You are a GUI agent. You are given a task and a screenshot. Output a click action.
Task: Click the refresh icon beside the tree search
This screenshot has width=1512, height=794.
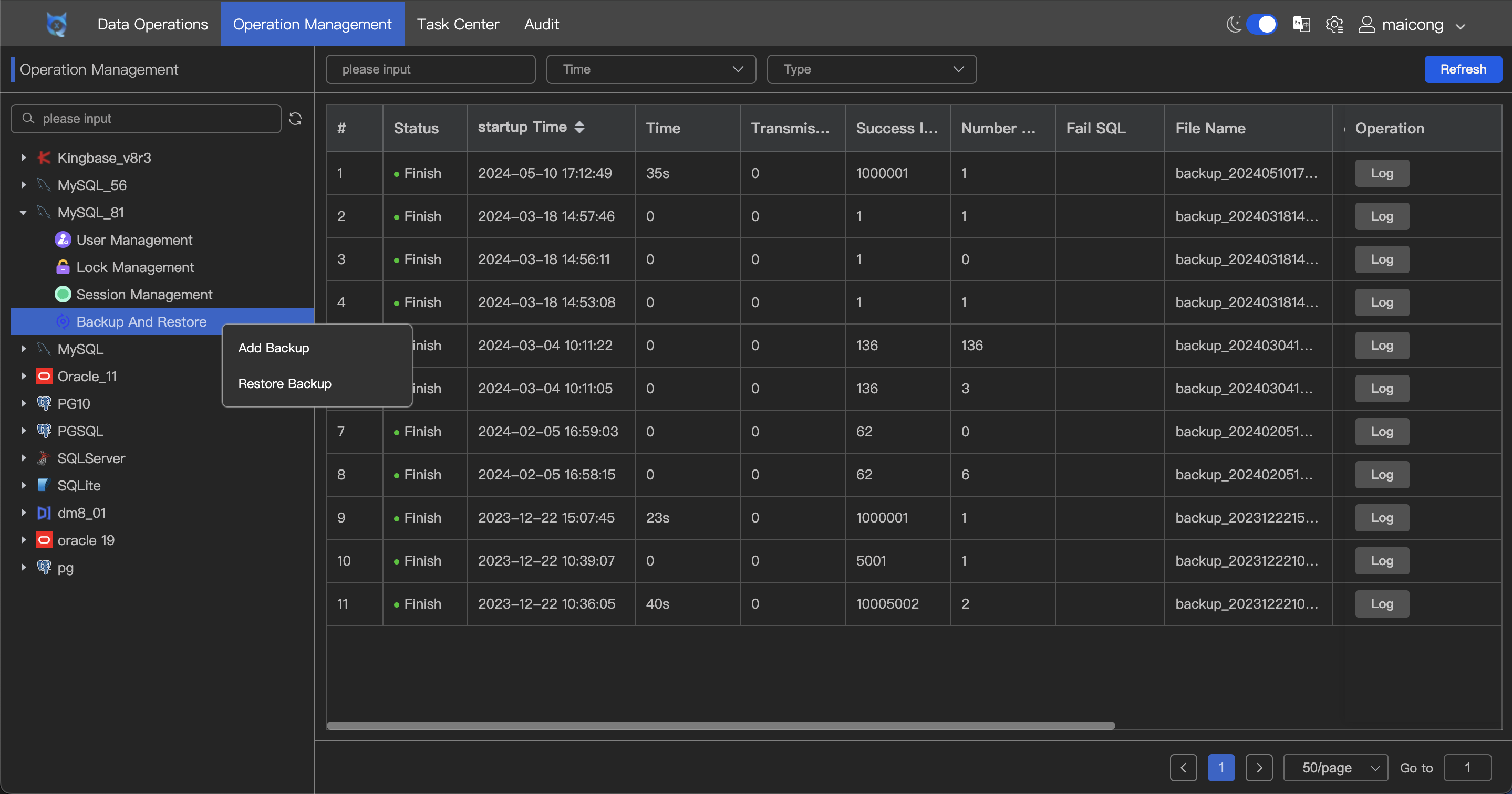coord(295,119)
